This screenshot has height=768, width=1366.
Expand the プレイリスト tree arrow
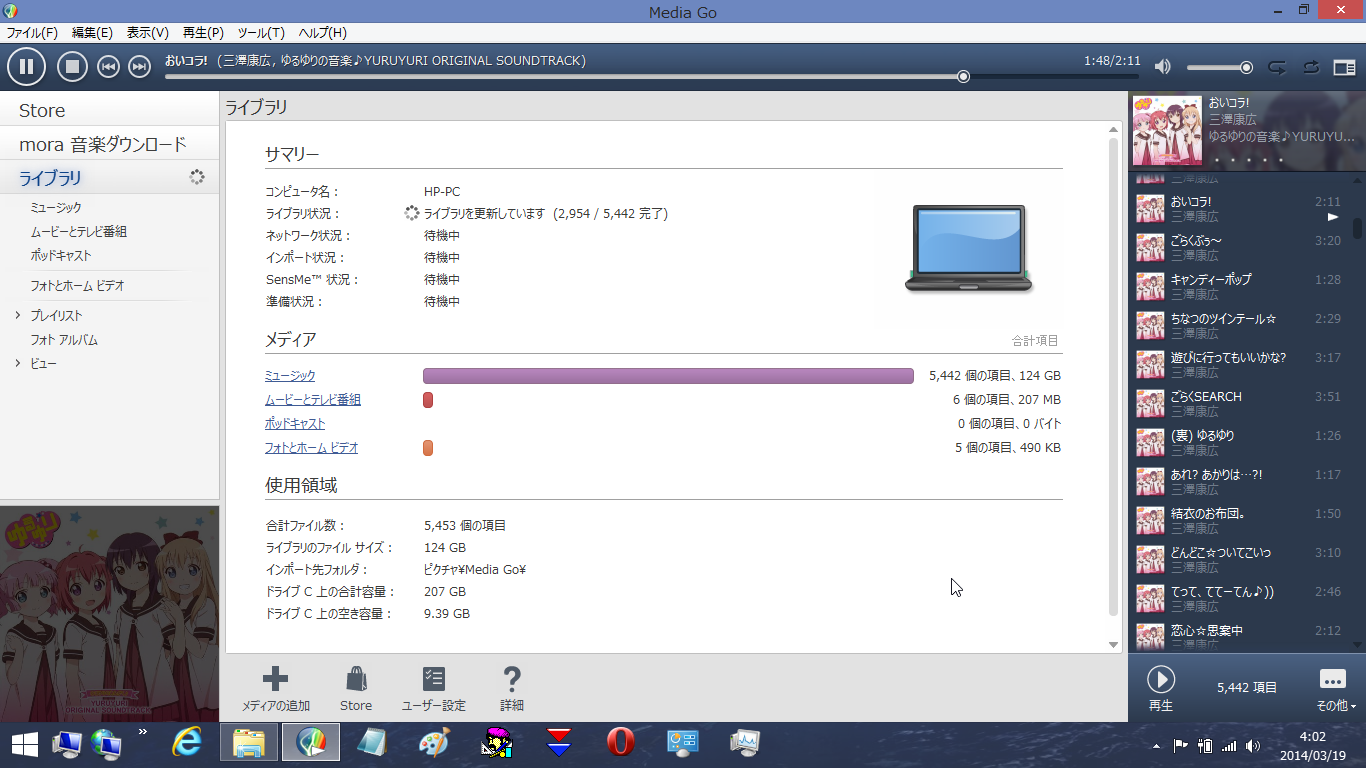17,316
